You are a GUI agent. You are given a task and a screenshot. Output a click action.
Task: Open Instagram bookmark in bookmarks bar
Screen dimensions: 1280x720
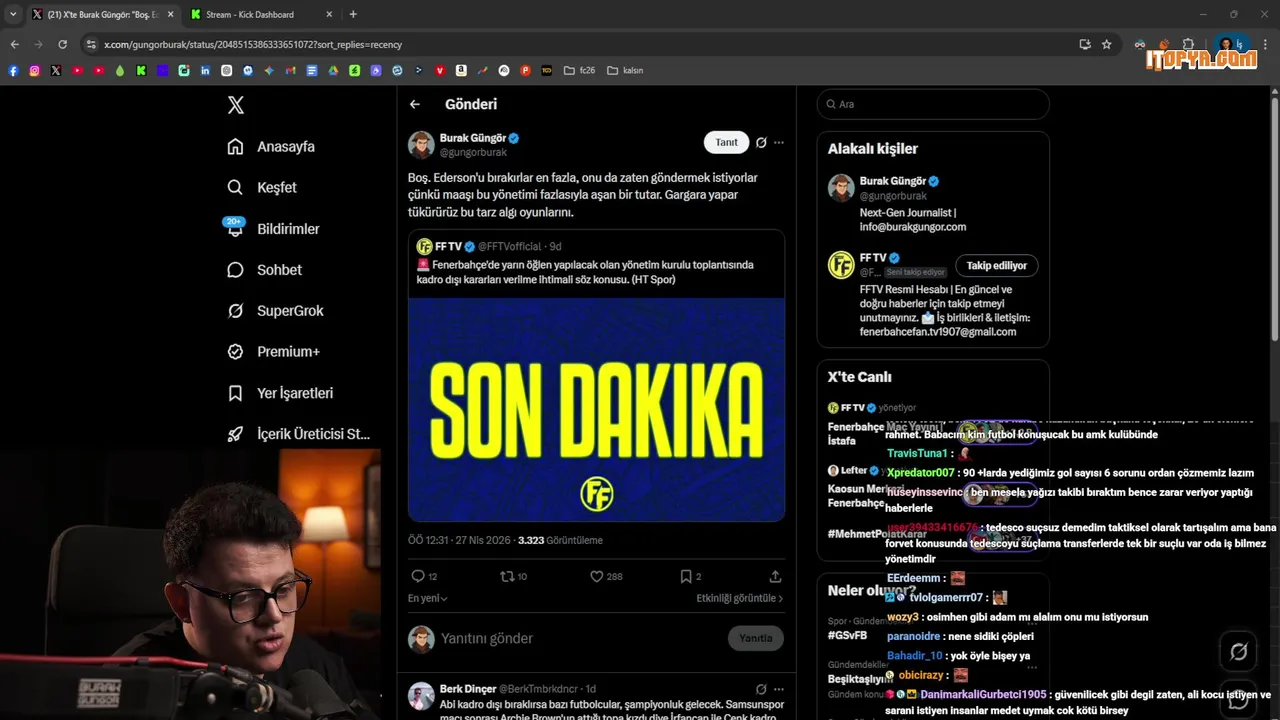pyautogui.click(x=34, y=71)
